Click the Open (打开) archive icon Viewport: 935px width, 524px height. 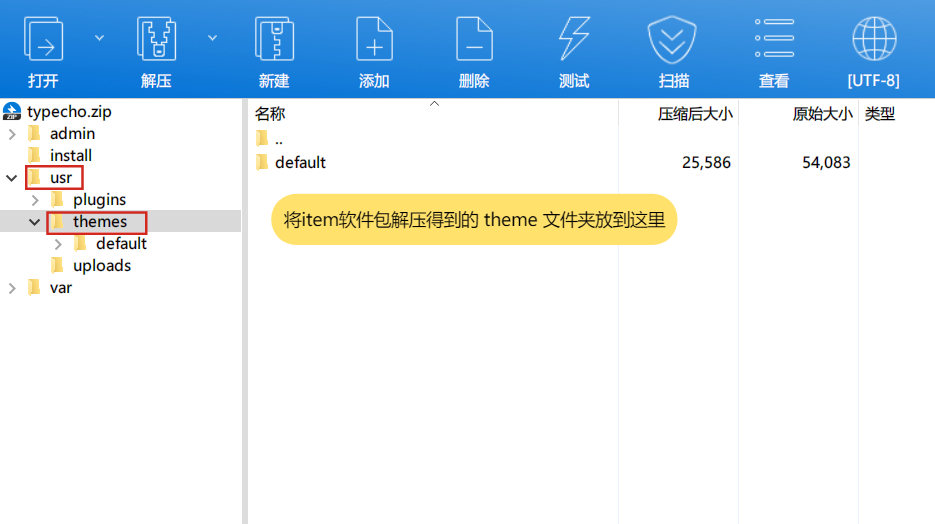[x=43, y=40]
